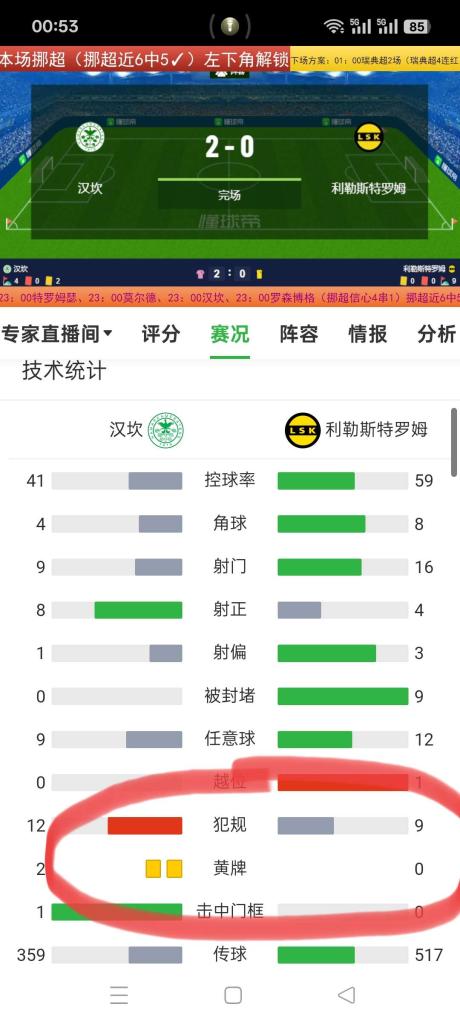460x1027 pixels.
Task: Tap the scrolling ticker with 罗森博格
Action: click(230, 298)
